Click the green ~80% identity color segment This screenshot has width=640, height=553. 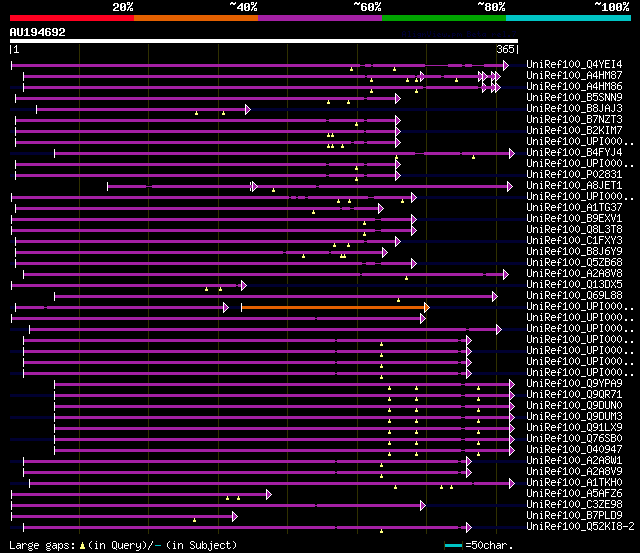[x=444, y=18]
